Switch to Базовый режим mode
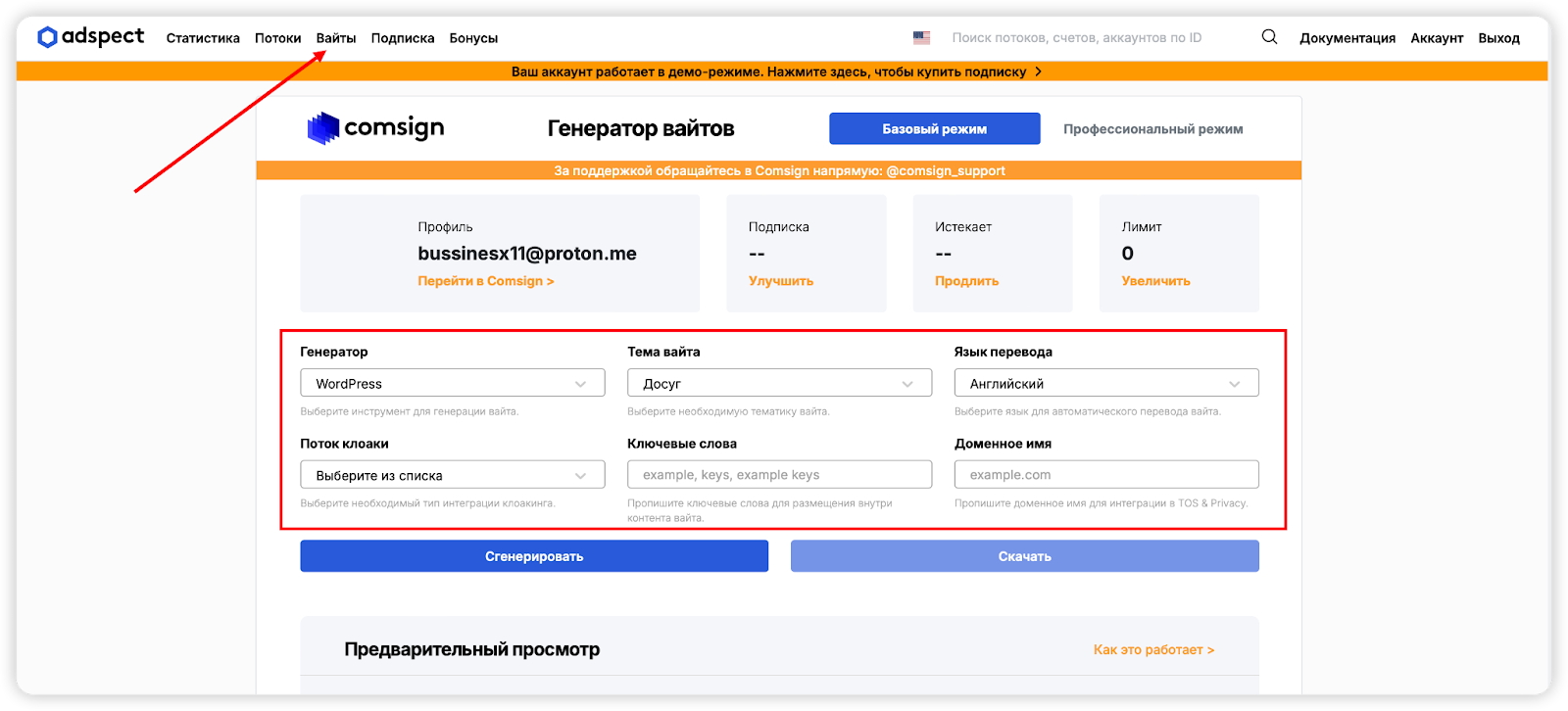Image resolution: width=1568 pixels, height=711 pixels. [x=934, y=129]
